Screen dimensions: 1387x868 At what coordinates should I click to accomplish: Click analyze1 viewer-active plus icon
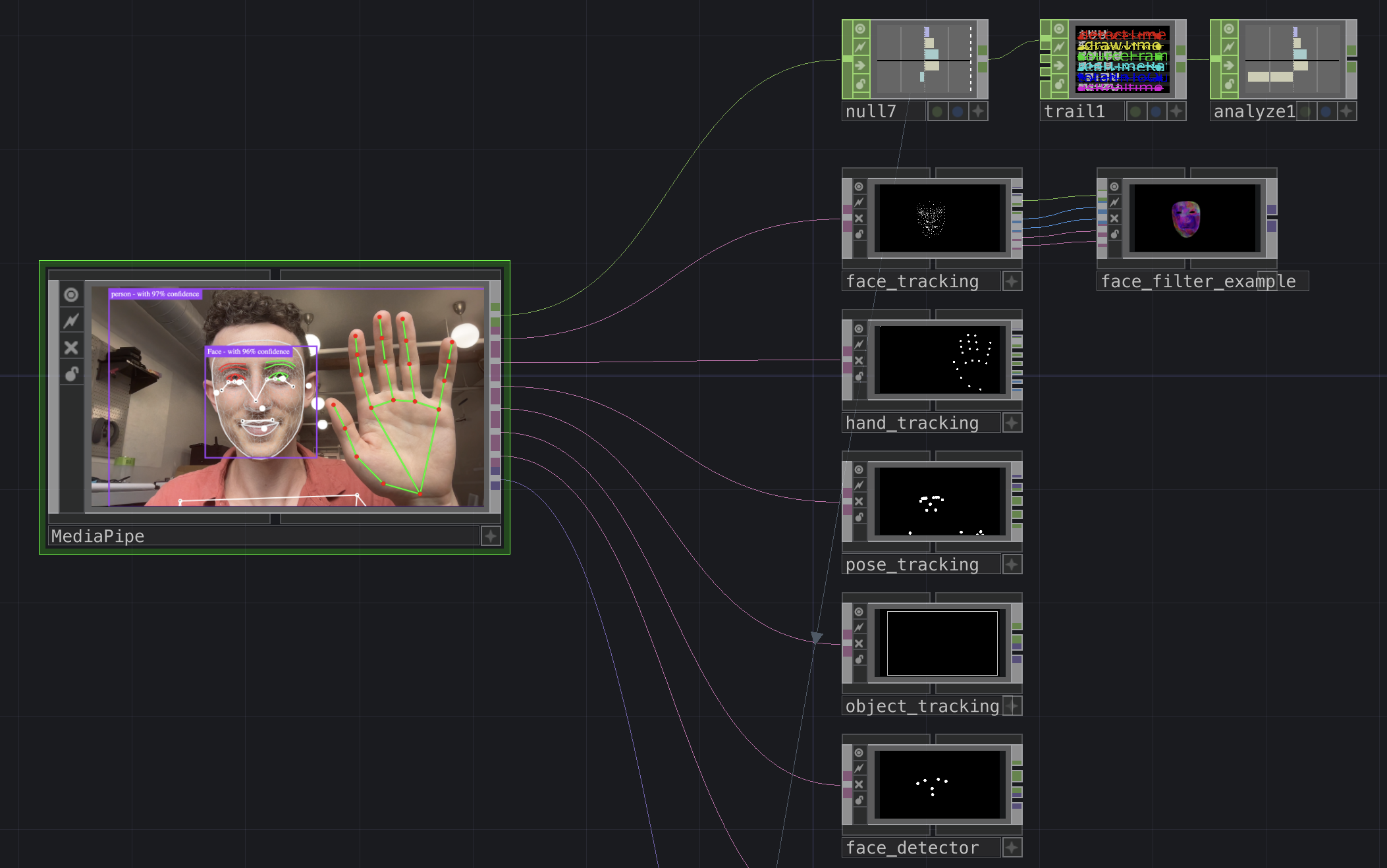(x=1347, y=111)
